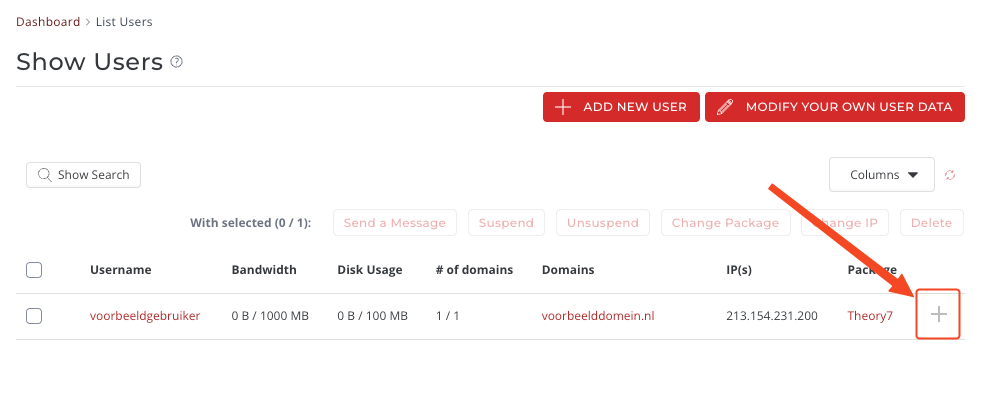Open the Columns dropdown

(882, 175)
